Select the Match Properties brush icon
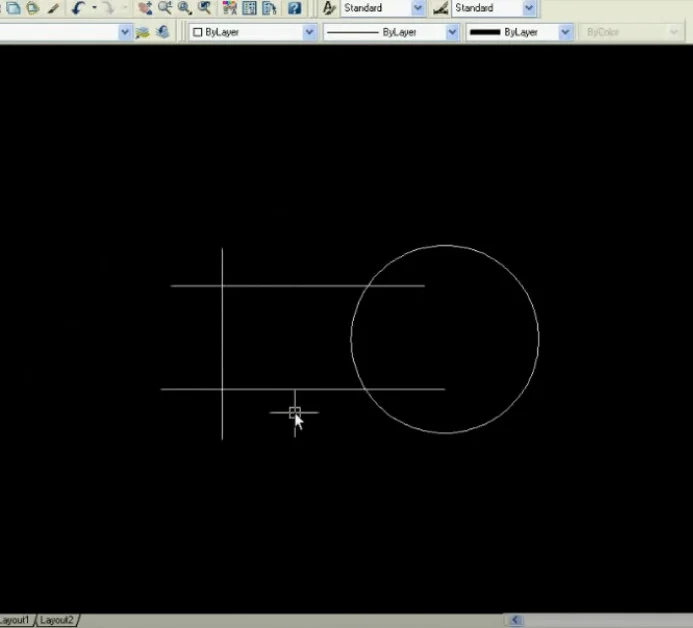This screenshot has width=693, height=628. tap(53, 8)
